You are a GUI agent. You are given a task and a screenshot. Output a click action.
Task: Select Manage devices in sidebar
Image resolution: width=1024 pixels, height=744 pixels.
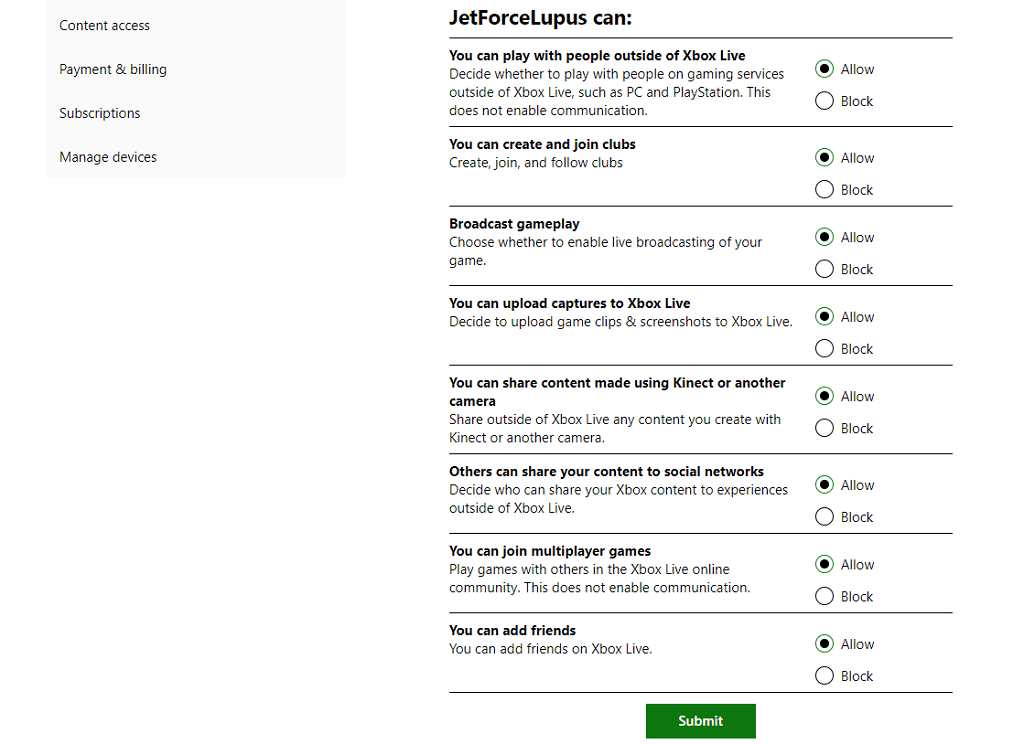tap(108, 157)
